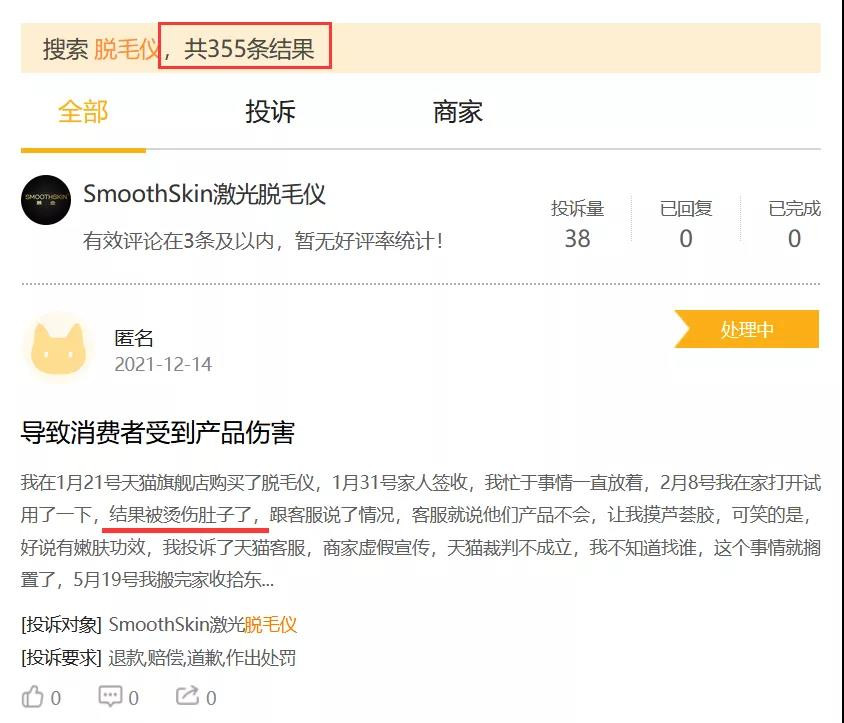The image size is (844, 723).
Task: Open complaint titled 导致消费者受到产品伤害
Action: [157, 432]
